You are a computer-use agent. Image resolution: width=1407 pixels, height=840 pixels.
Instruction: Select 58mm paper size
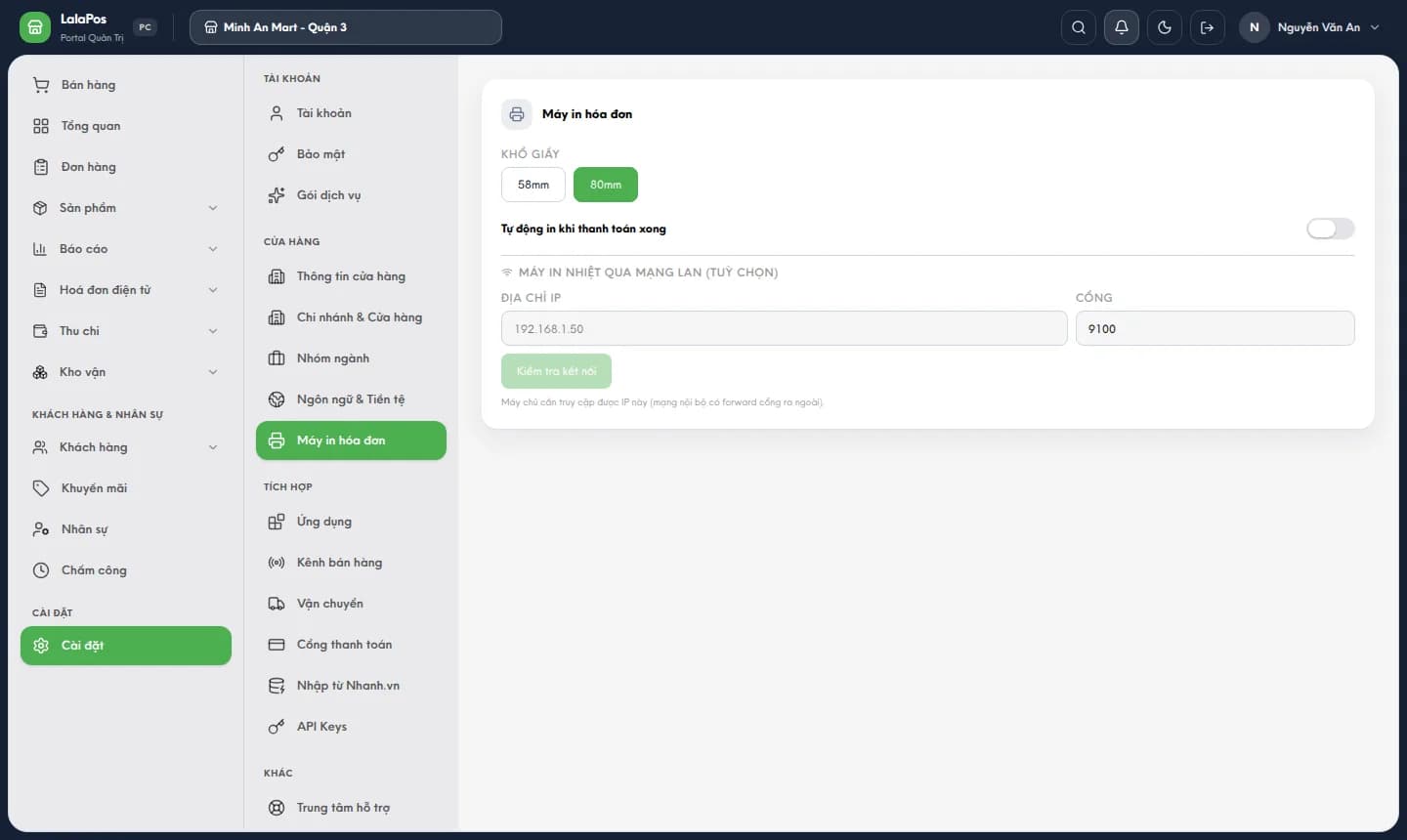(533, 185)
